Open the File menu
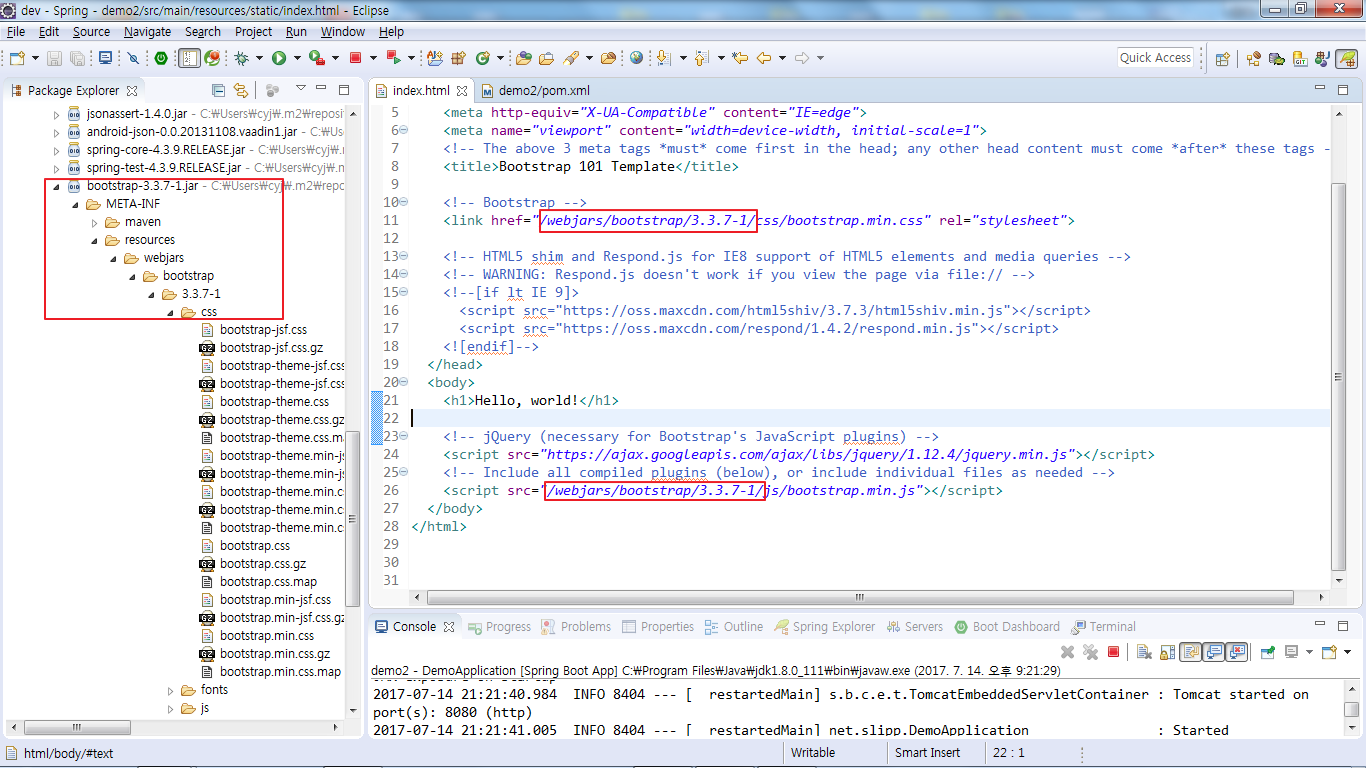The image size is (1366, 768). click(x=16, y=31)
